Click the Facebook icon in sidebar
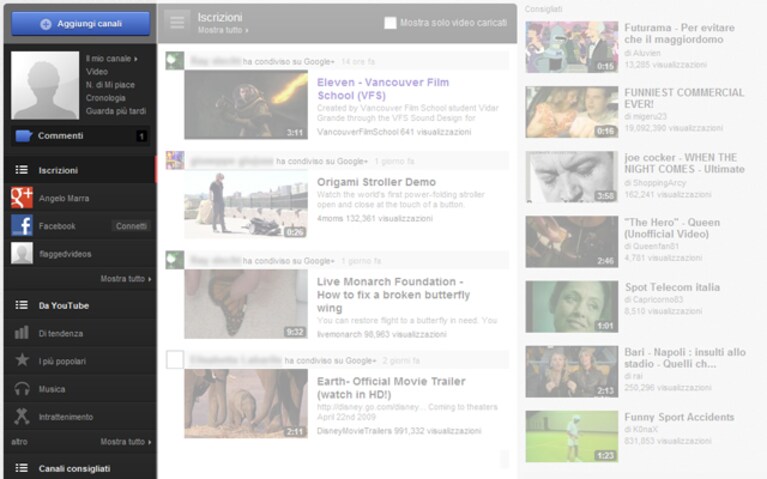The image size is (767, 479). tap(22, 226)
